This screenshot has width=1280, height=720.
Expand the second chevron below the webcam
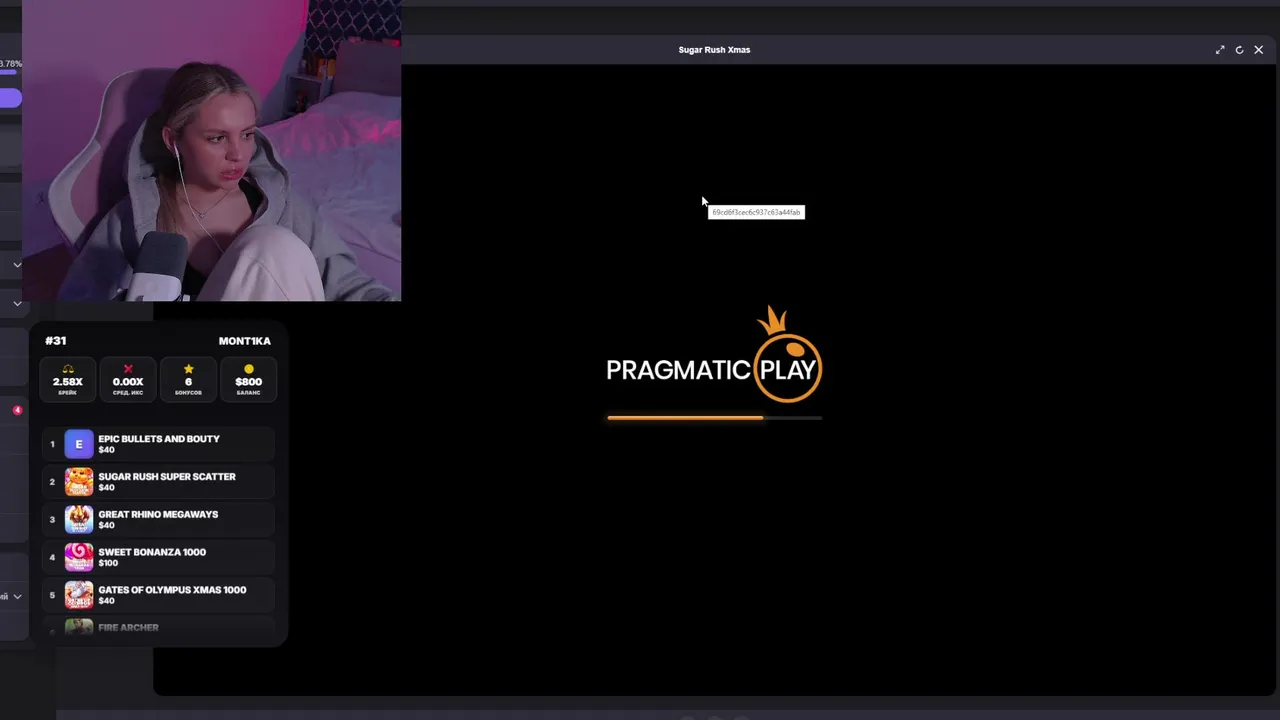tap(17, 303)
